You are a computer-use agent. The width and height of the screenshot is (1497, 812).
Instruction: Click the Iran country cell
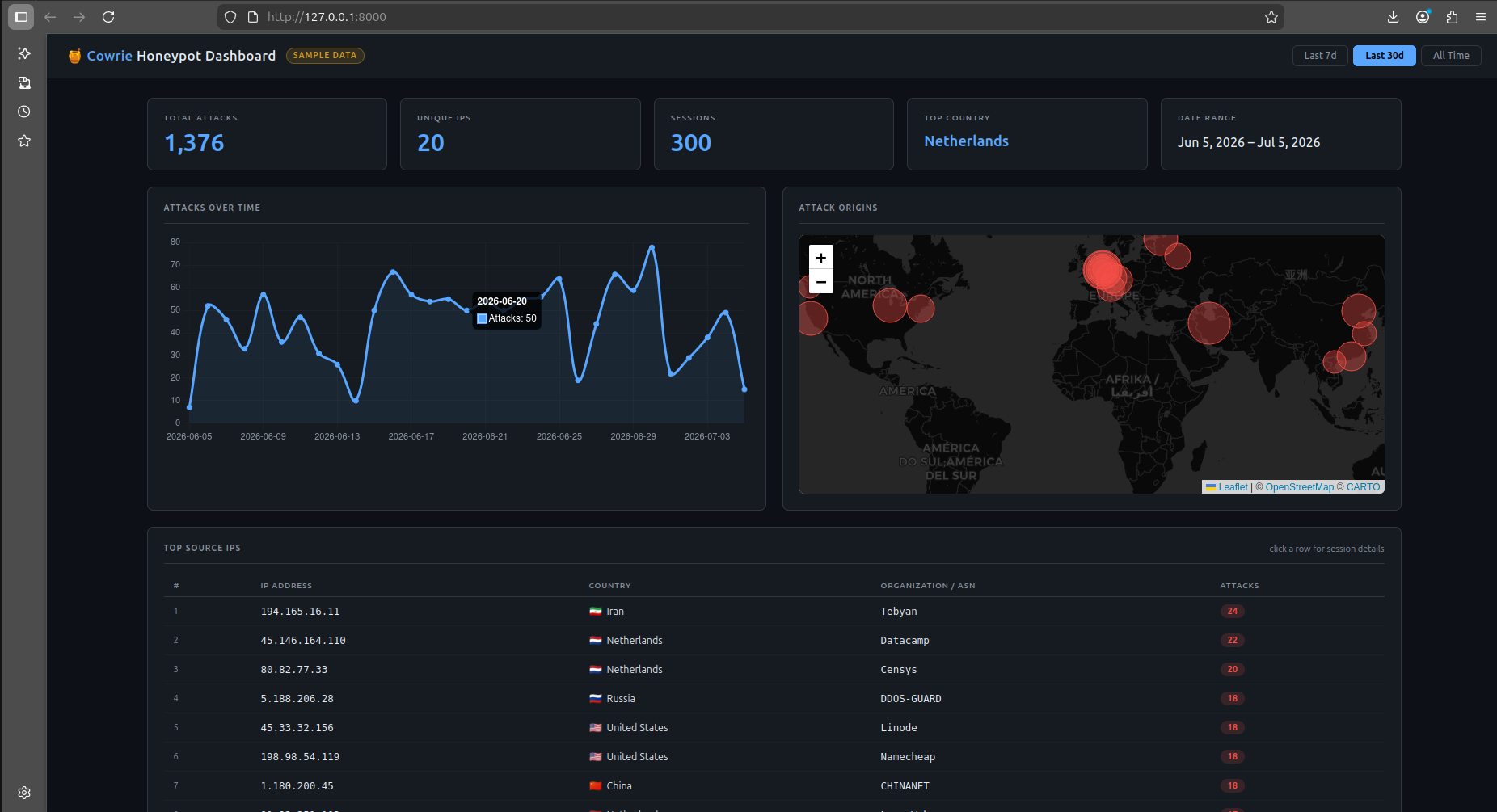607,612
